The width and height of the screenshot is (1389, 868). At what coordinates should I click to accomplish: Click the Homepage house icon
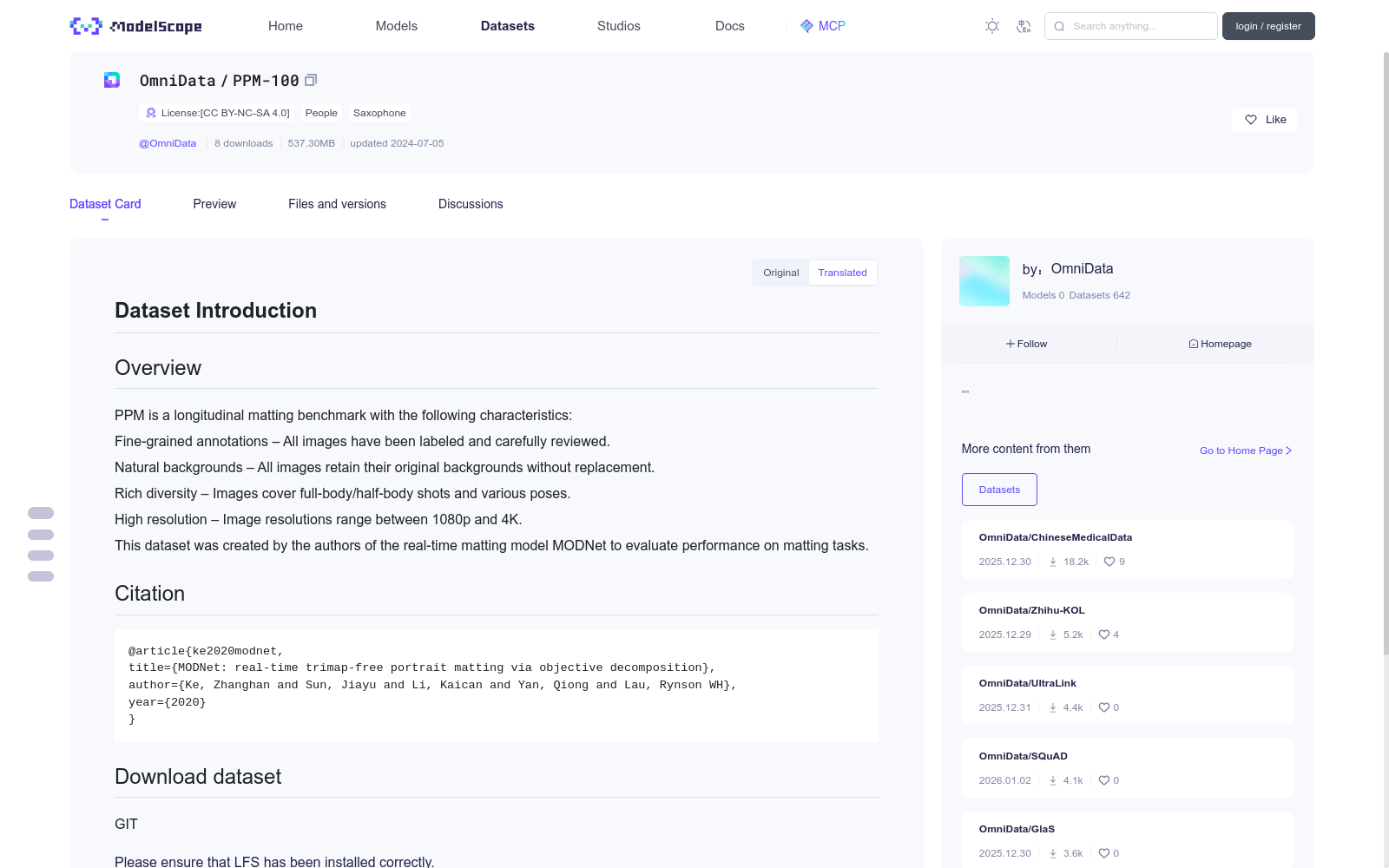(1194, 344)
